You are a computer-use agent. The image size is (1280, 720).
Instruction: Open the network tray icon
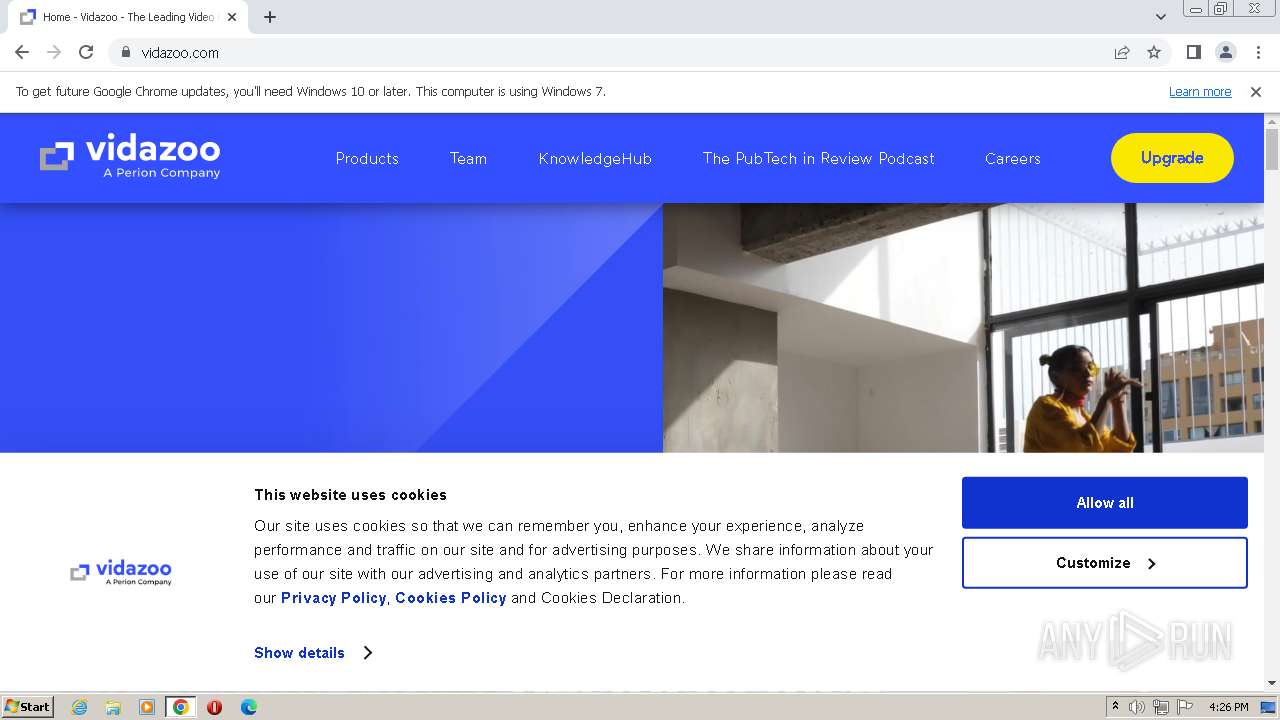tap(1161, 707)
